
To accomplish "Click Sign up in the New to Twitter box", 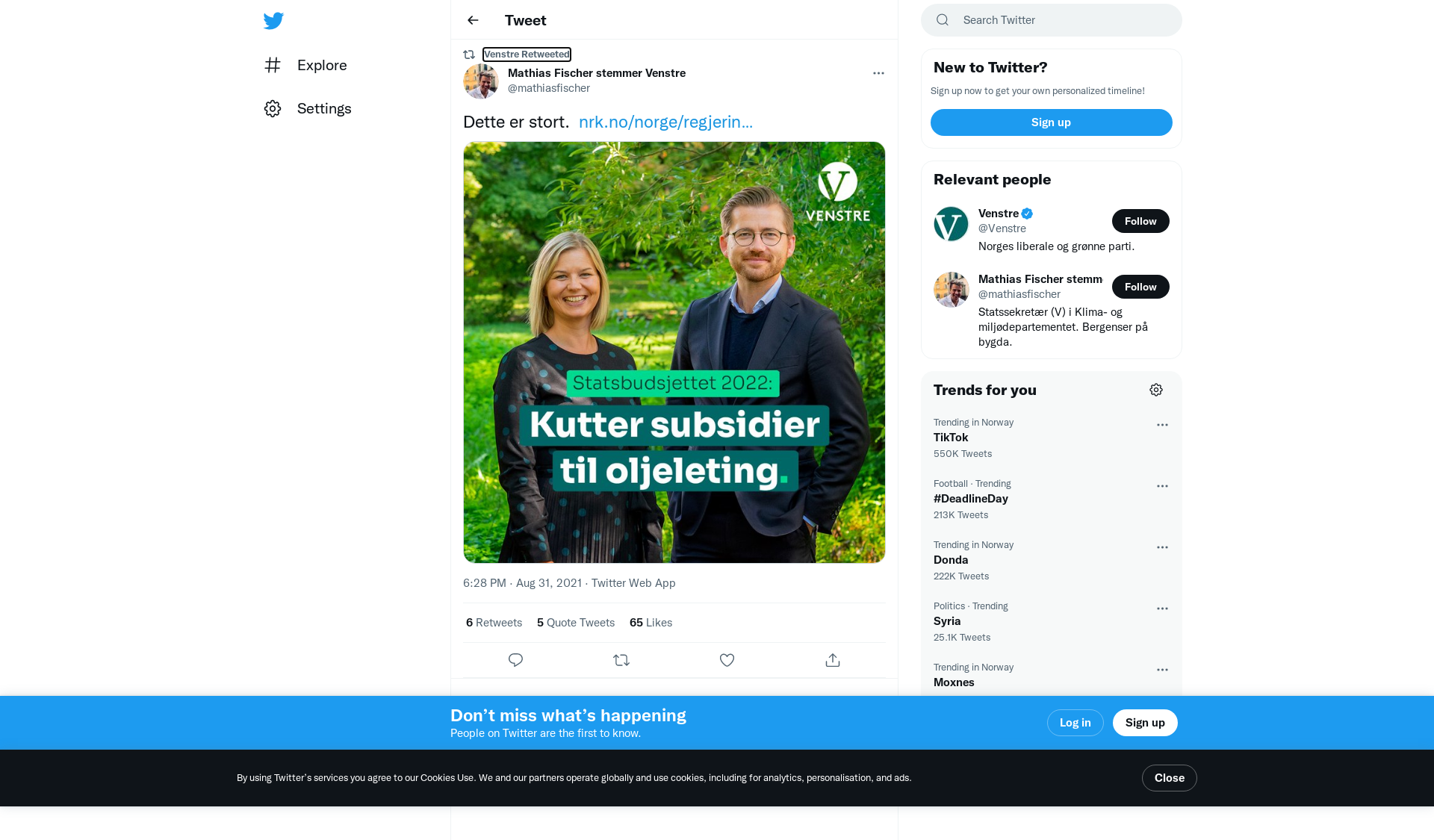I will point(1052,122).
